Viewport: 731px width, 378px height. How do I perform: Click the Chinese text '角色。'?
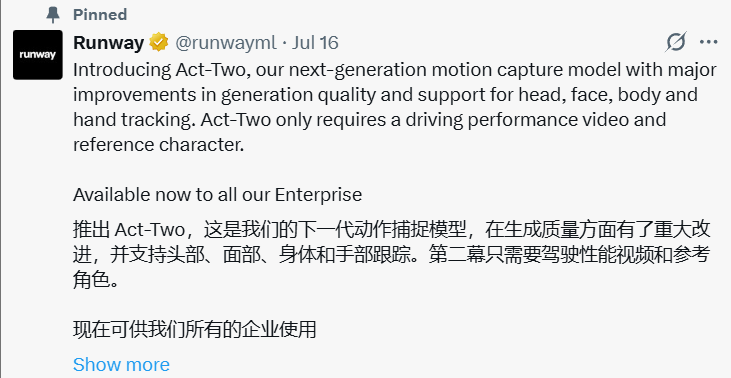(96, 280)
